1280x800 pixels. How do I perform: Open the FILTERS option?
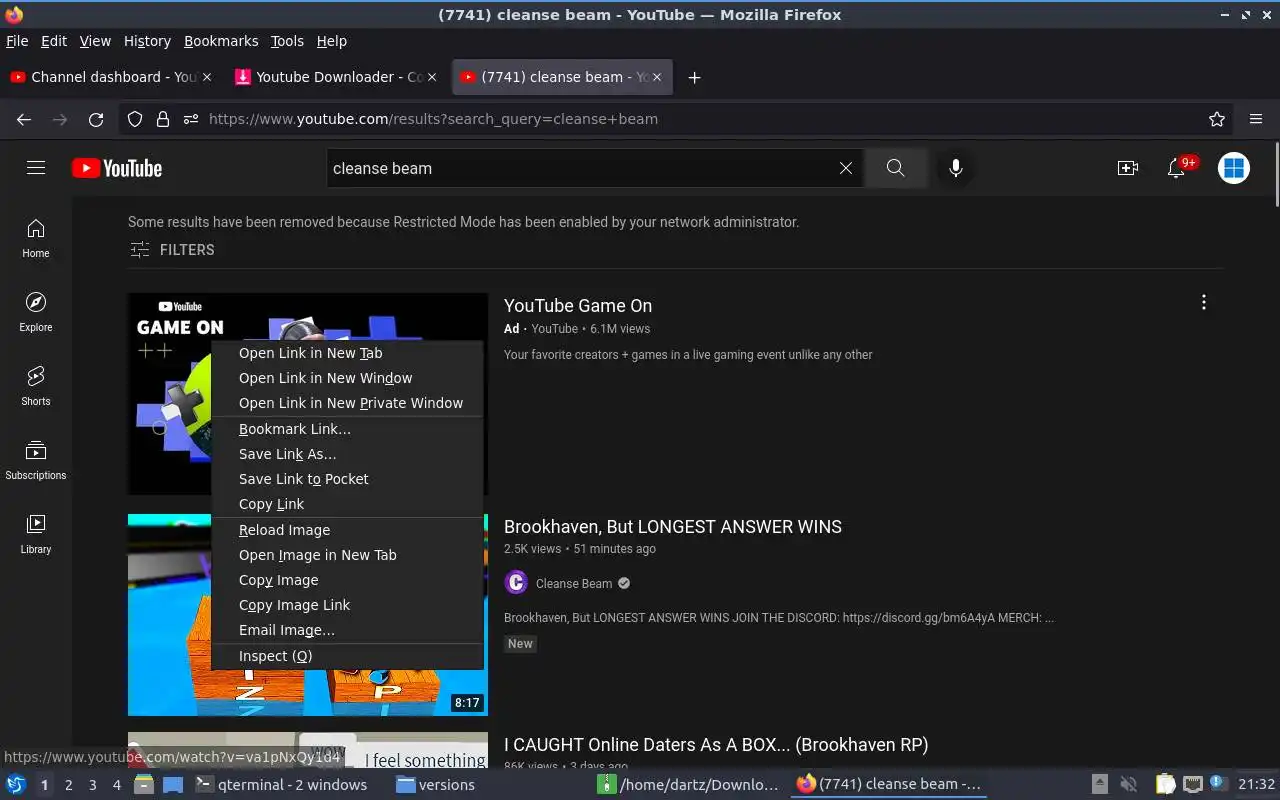coord(172,250)
